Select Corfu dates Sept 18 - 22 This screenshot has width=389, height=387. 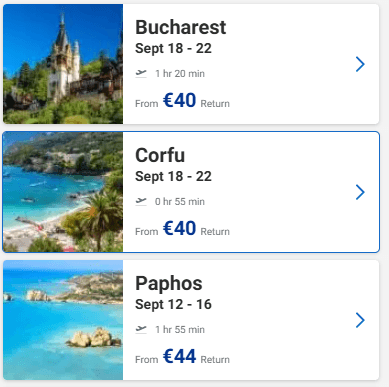pos(173,177)
